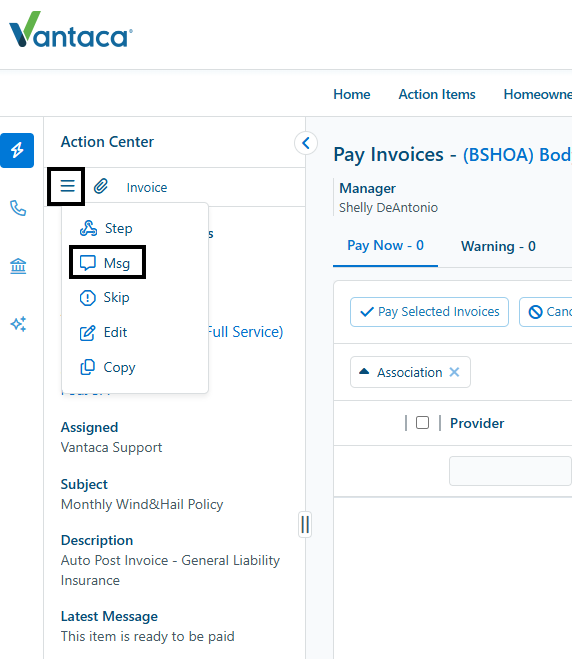Image resolution: width=572 pixels, height=659 pixels.
Task: Open the (BSHOA) association link in title
Action: (x=517, y=155)
